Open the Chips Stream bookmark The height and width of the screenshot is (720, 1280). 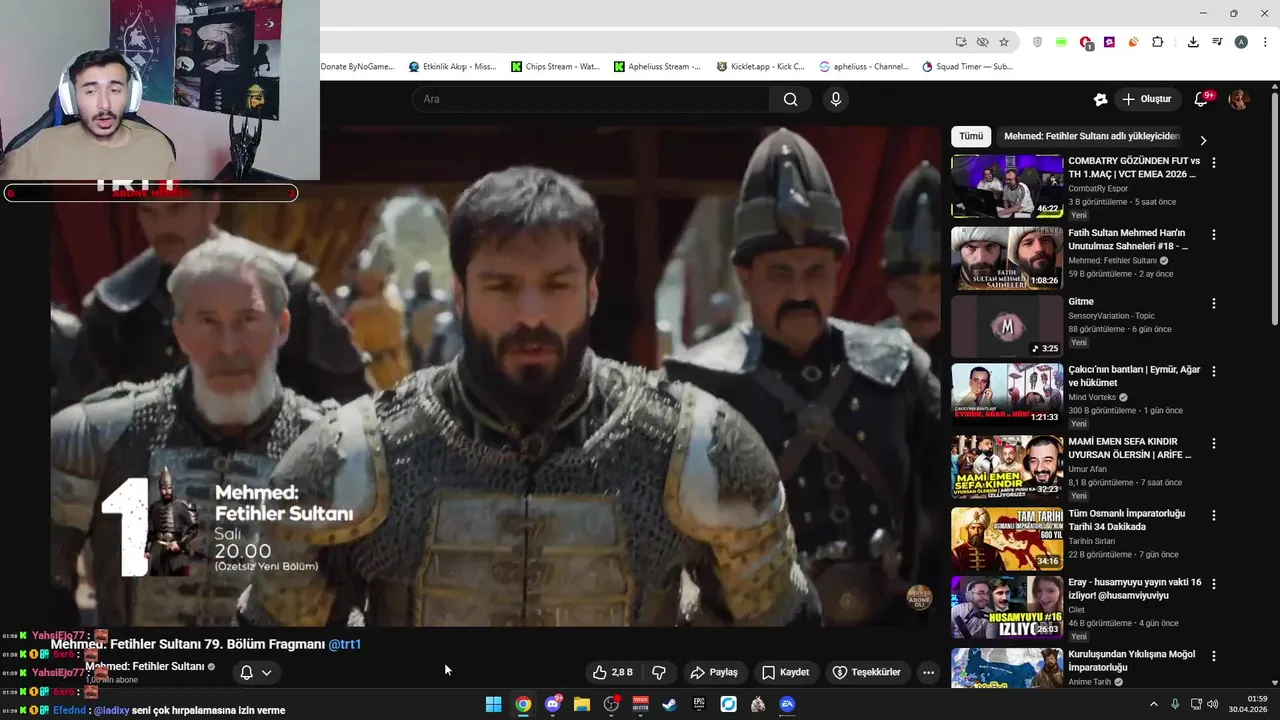tap(555, 67)
